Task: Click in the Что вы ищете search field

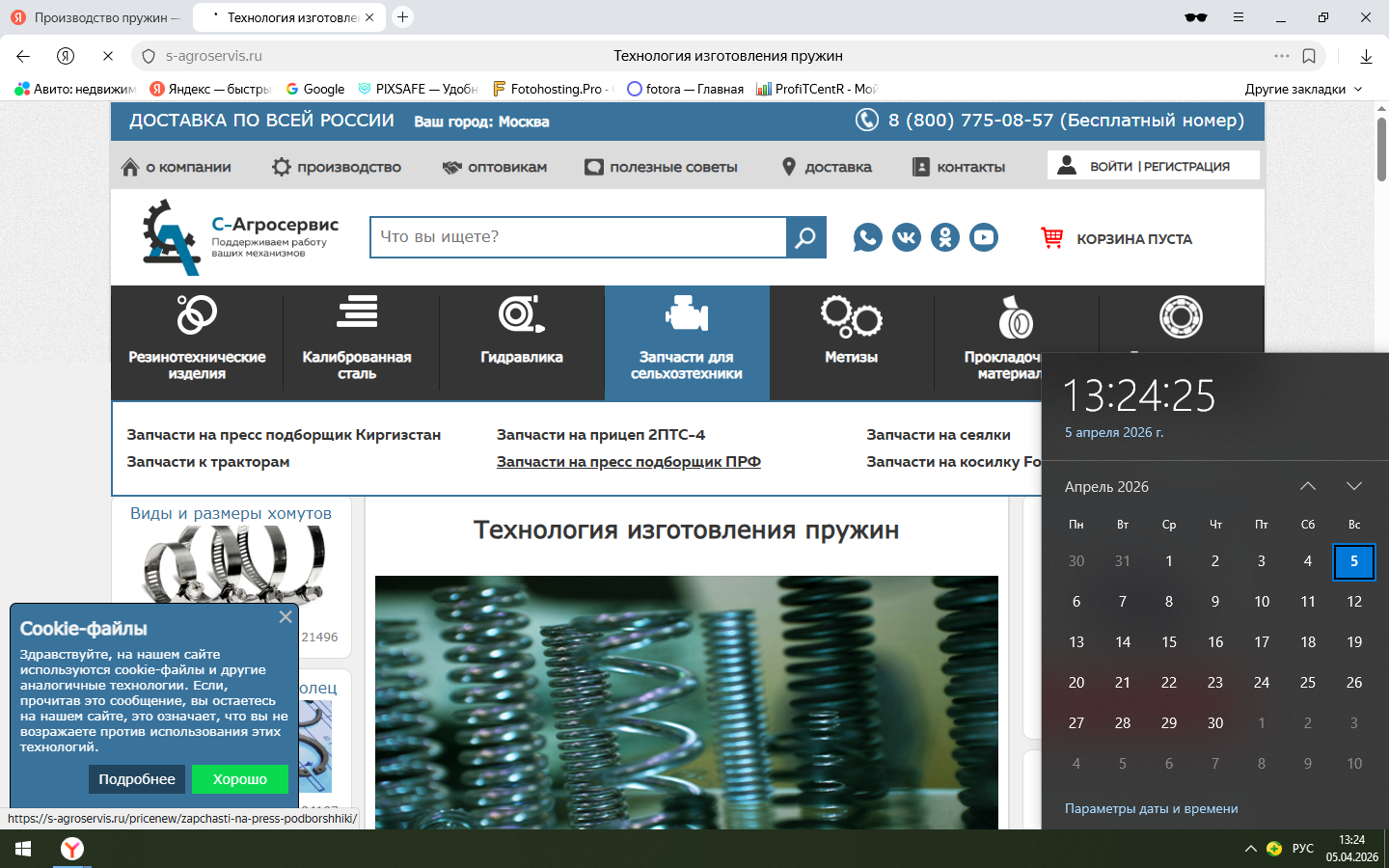Action: (x=577, y=237)
